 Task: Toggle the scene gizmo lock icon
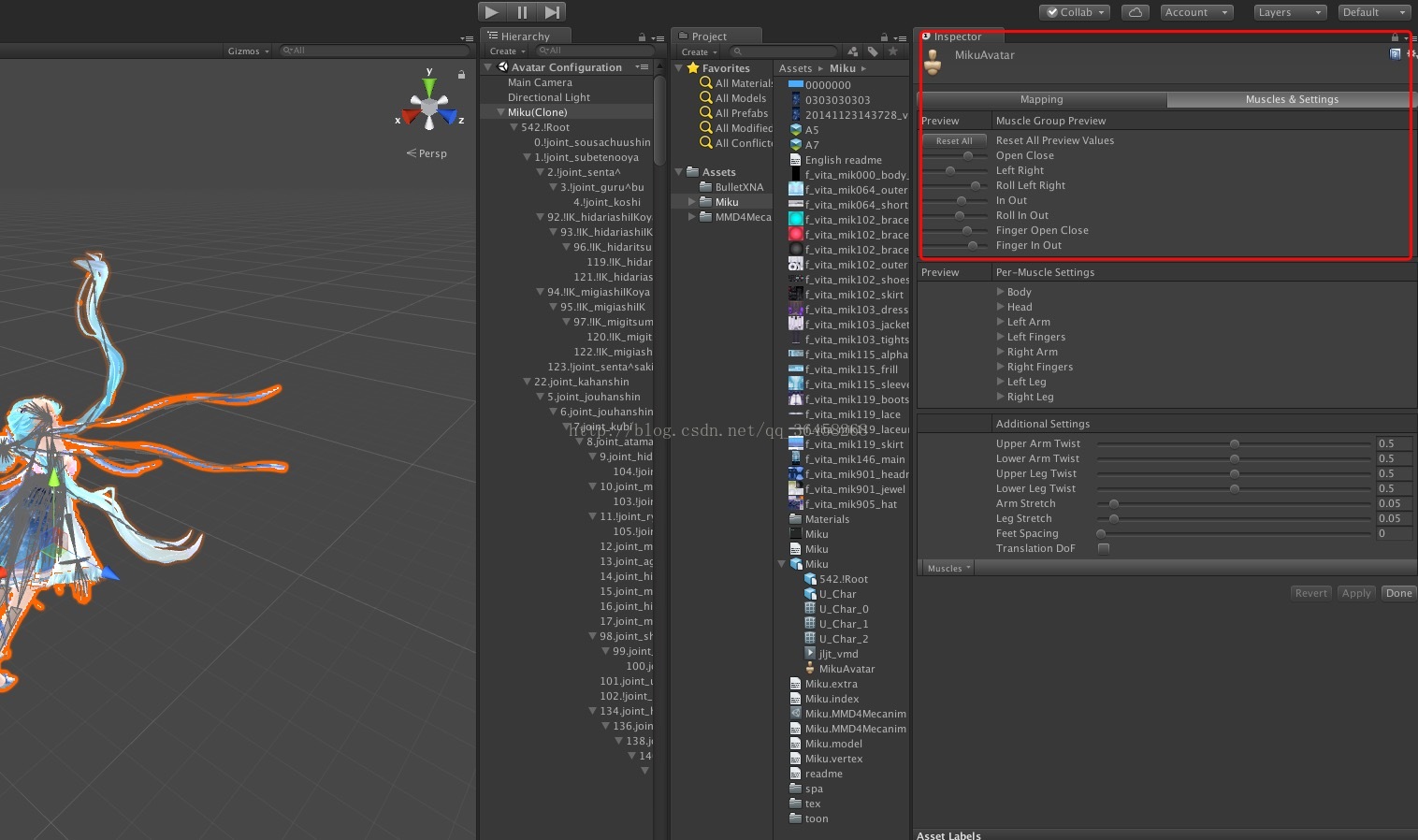(x=461, y=74)
